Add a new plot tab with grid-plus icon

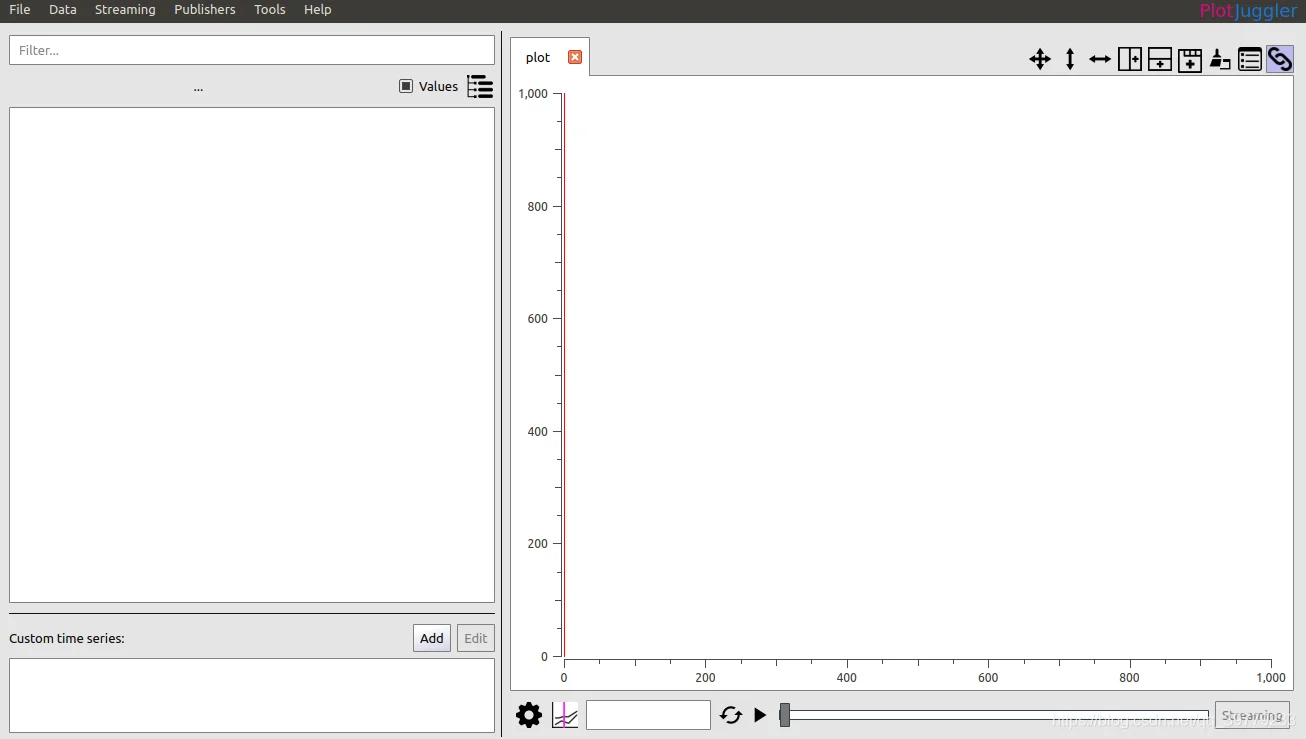[1190, 59]
